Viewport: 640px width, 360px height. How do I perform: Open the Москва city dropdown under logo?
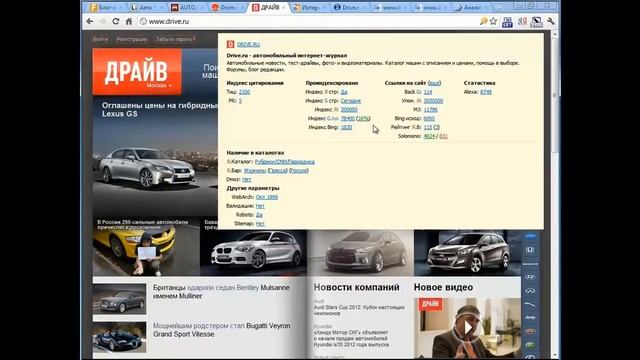pyautogui.click(x=159, y=86)
